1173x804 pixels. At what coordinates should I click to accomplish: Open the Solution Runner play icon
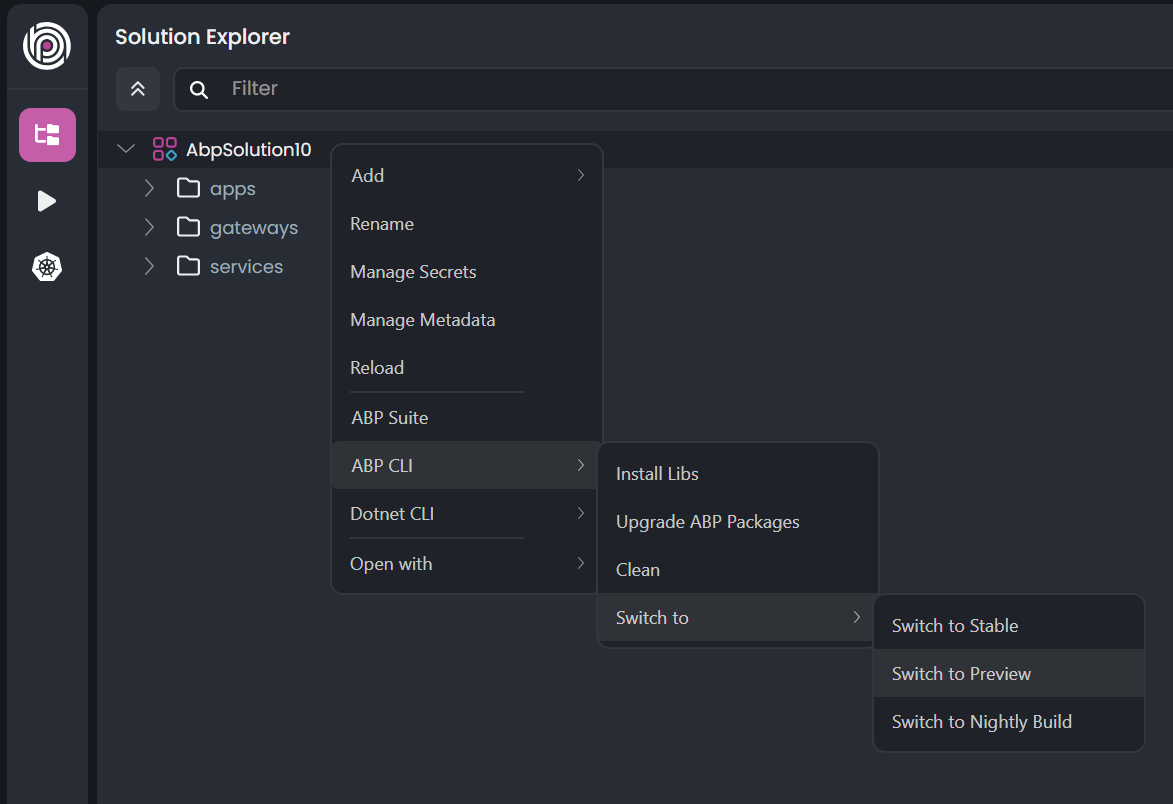(47, 201)
